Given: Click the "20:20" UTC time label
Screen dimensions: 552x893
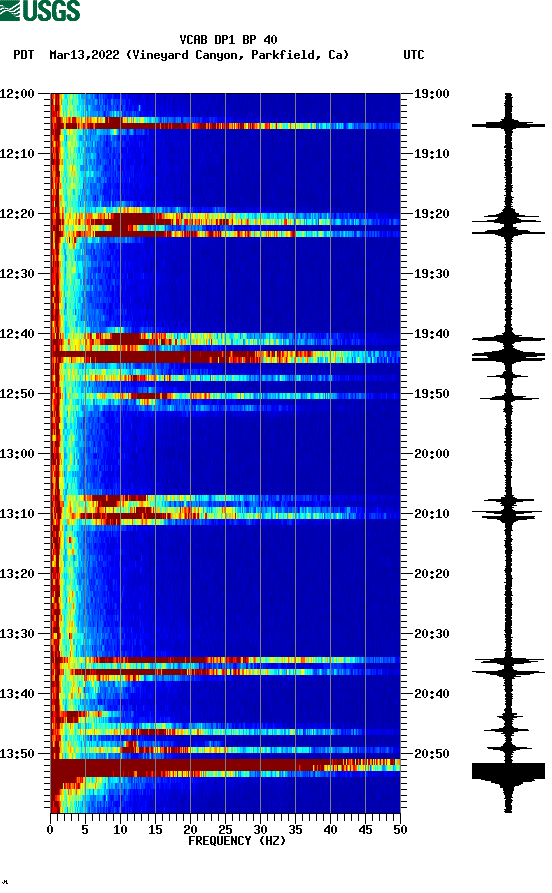Looking at the screenshot, I should click(431, 574).
